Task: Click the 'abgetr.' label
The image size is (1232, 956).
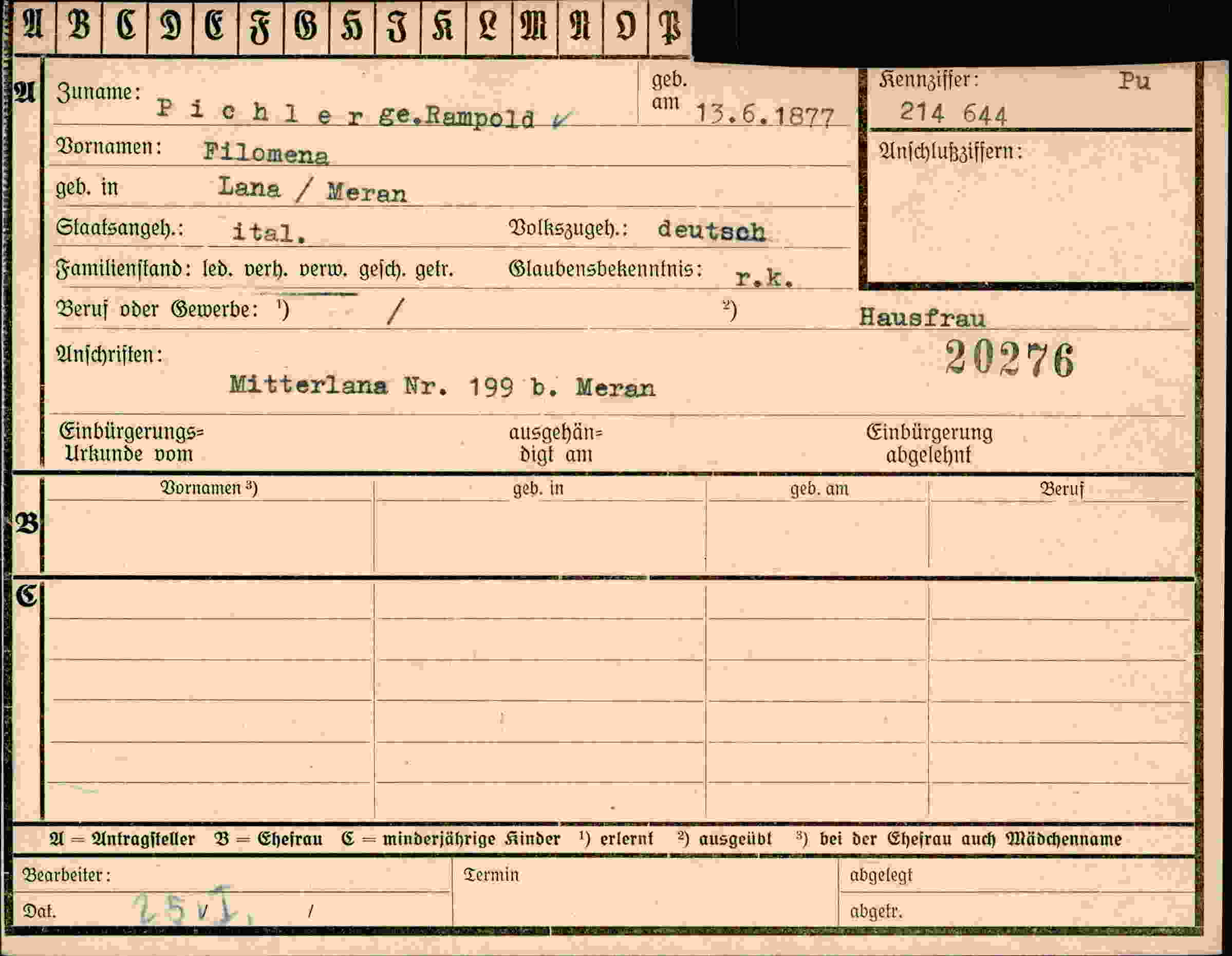Action: 876,911
